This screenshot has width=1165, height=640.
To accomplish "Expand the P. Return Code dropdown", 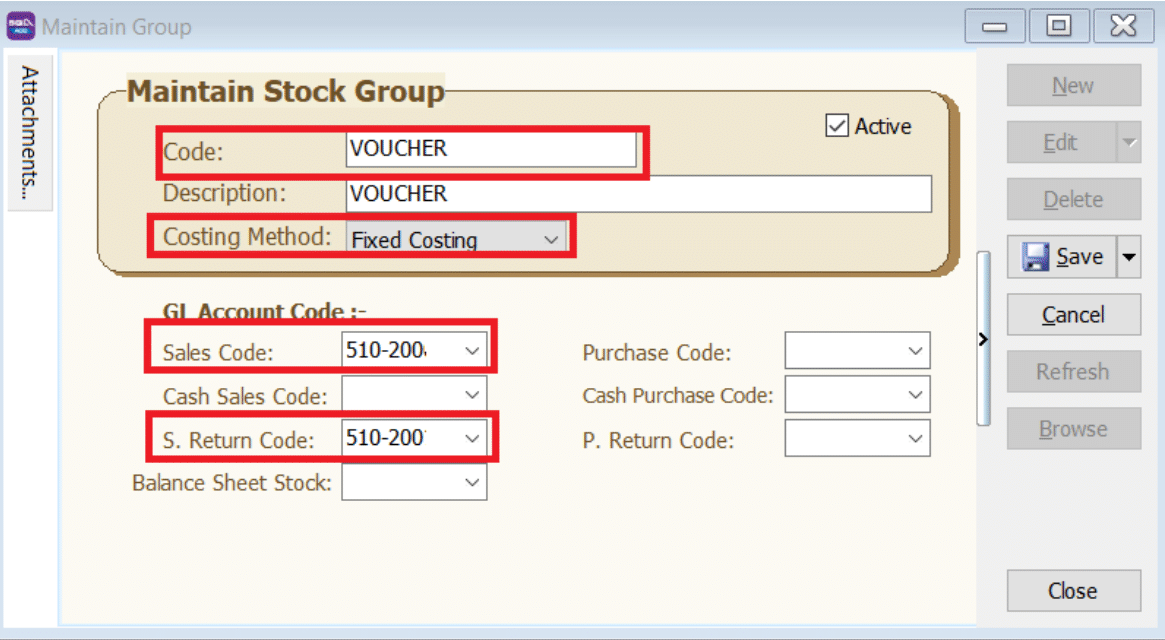I will (915, 438).
